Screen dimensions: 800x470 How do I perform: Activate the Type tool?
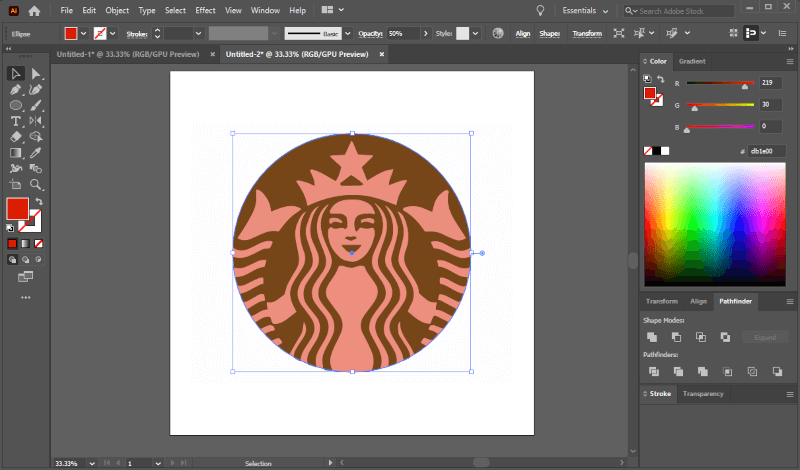[15, 121]
